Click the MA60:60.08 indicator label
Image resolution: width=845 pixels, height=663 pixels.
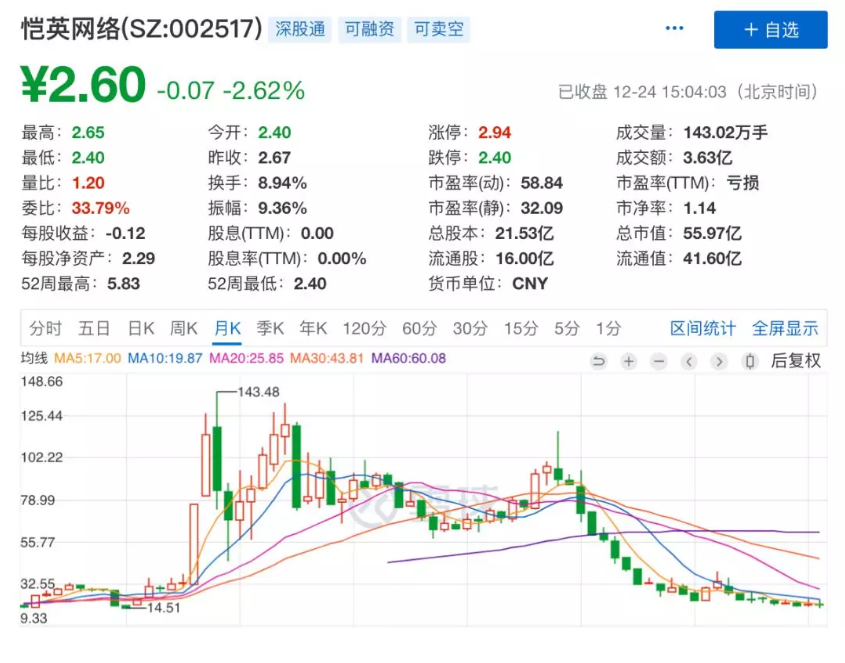click(x=408, y=358)
